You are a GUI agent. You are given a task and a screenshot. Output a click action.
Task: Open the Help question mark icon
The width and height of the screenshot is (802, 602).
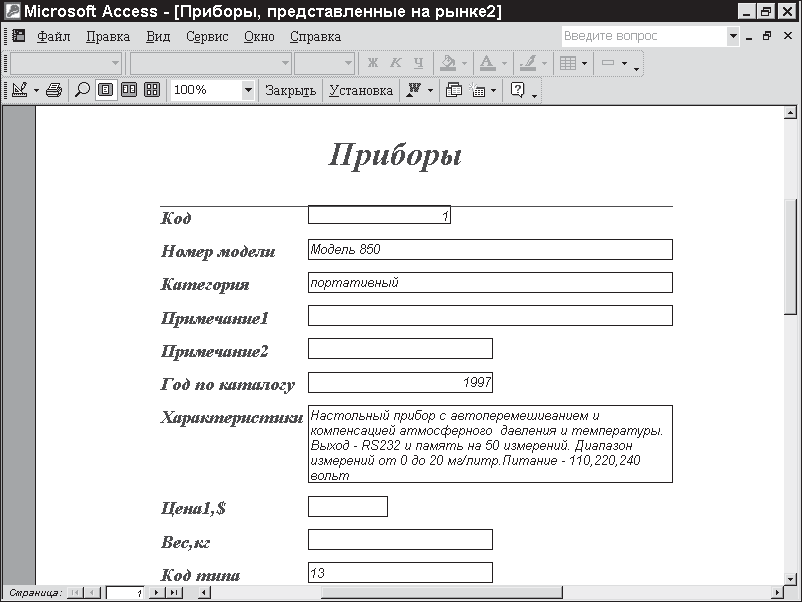coord(517,90)
